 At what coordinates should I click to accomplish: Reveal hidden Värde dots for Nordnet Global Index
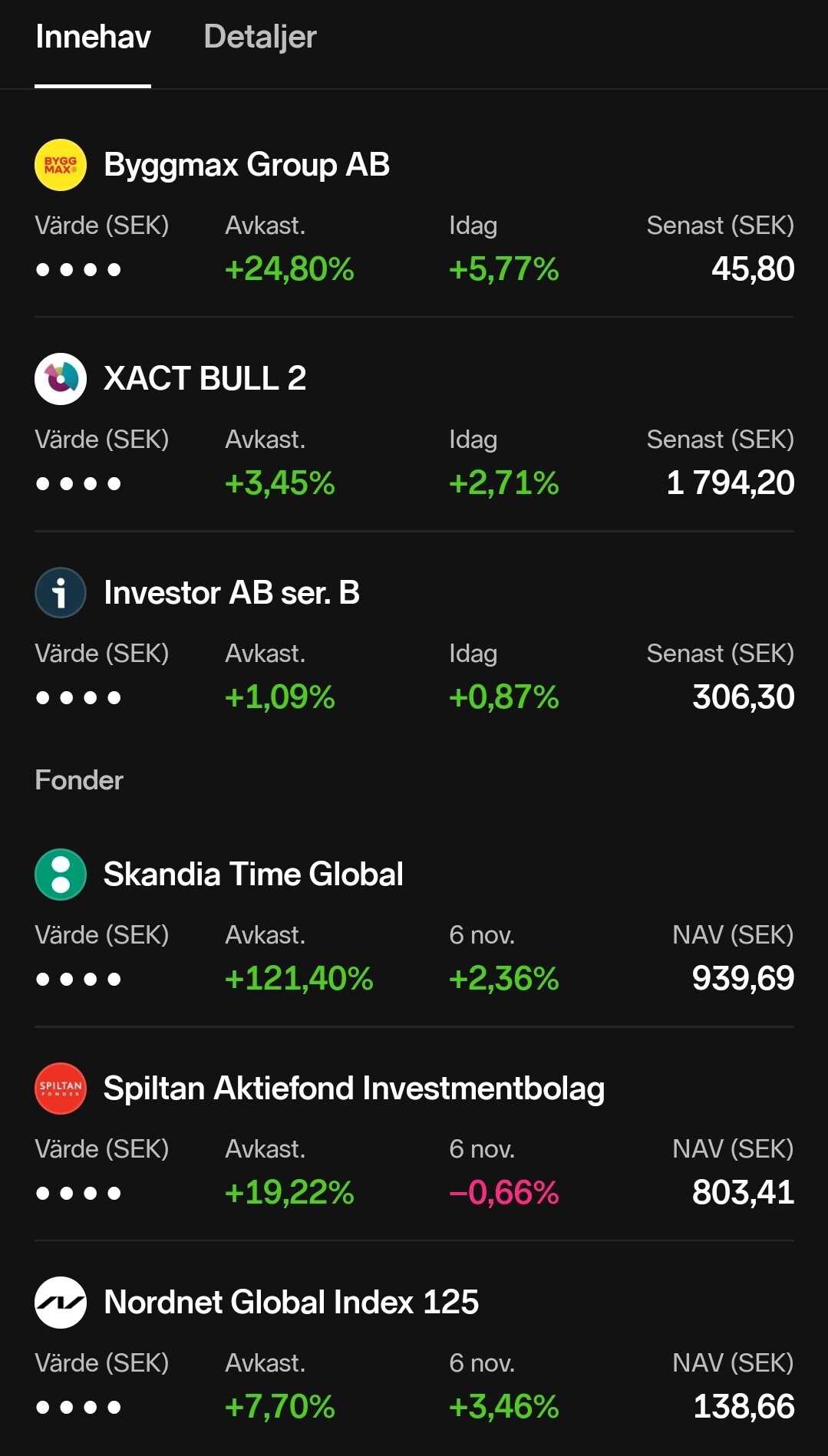tap(78, 1407)
